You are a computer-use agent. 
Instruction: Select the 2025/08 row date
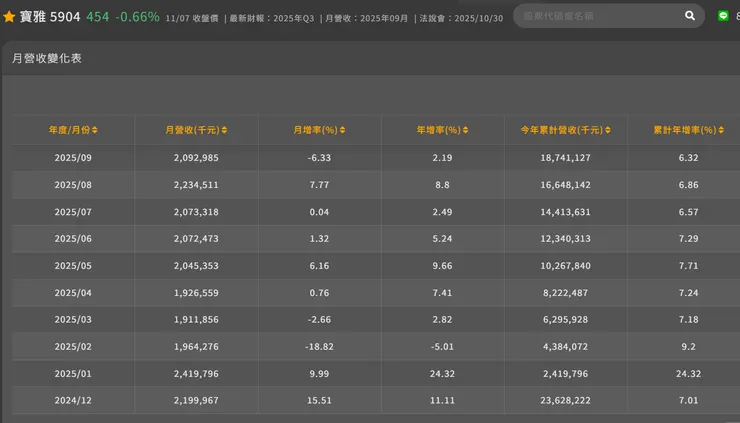73,185
